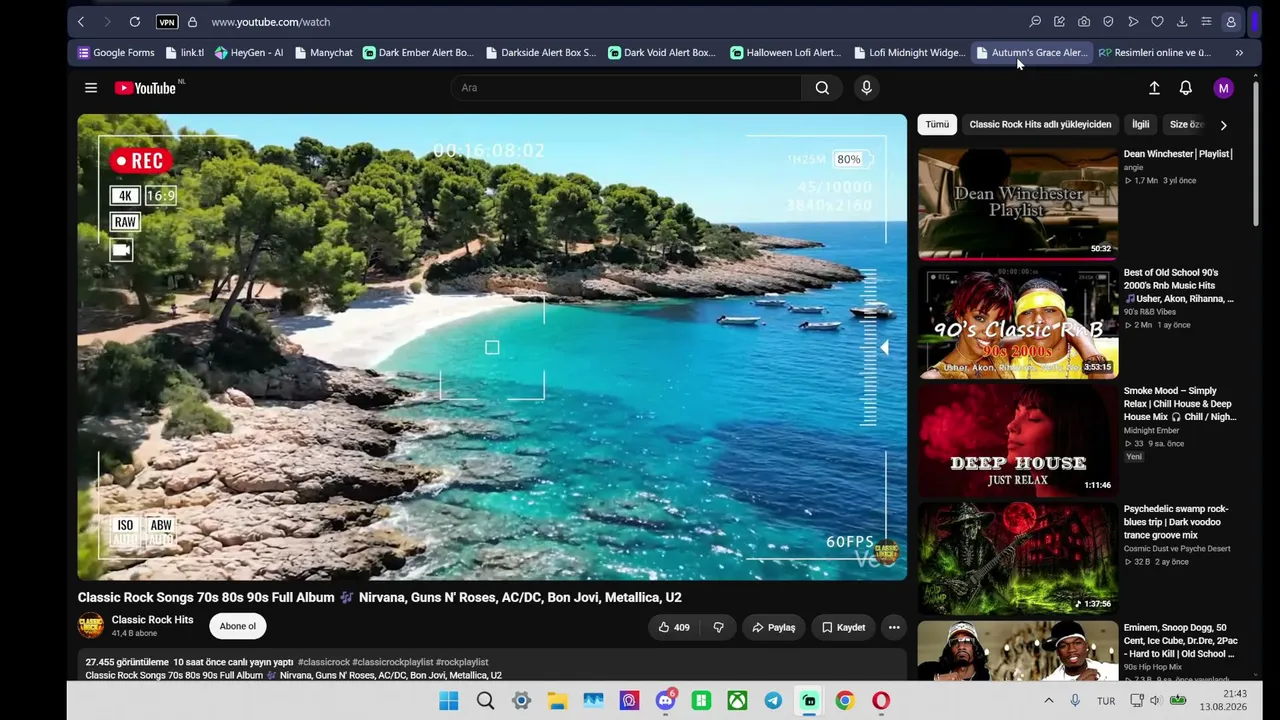Open the Halloween Lofi Alert bookmark

pyautogui.click(x=786, y=53)
